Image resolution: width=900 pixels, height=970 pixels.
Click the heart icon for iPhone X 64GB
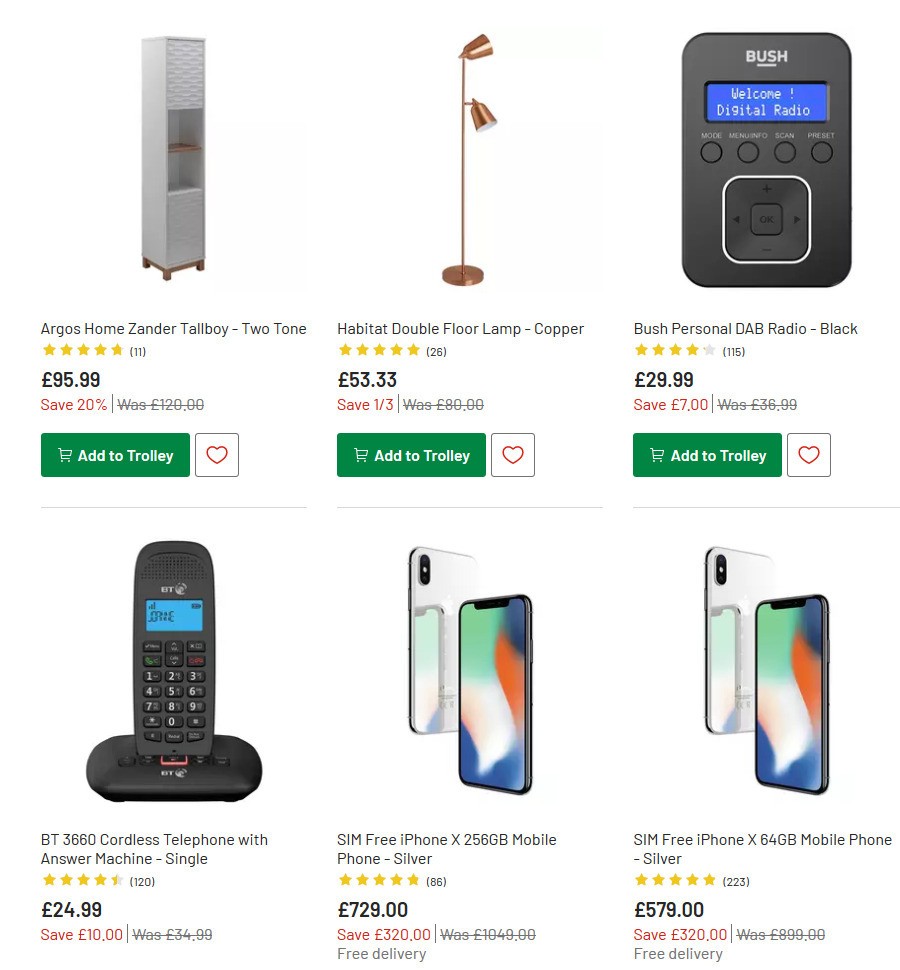[x=809, y=965]
